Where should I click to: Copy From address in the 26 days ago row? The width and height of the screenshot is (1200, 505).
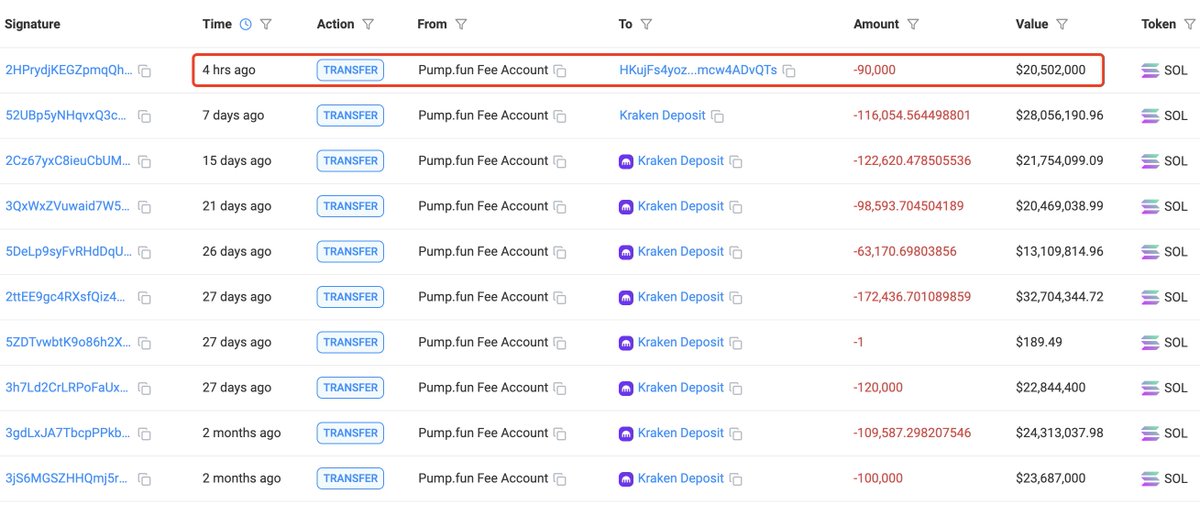tap(561, 252)
